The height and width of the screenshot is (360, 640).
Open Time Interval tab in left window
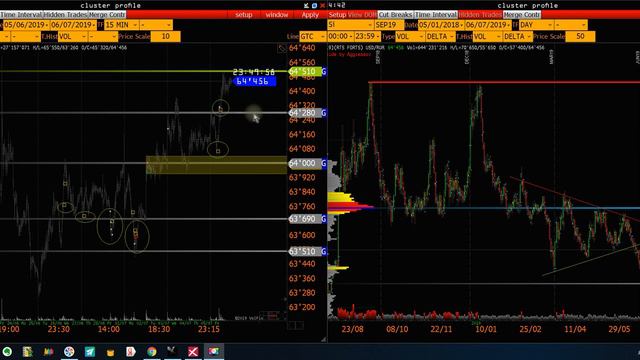[x=21, y=15]
